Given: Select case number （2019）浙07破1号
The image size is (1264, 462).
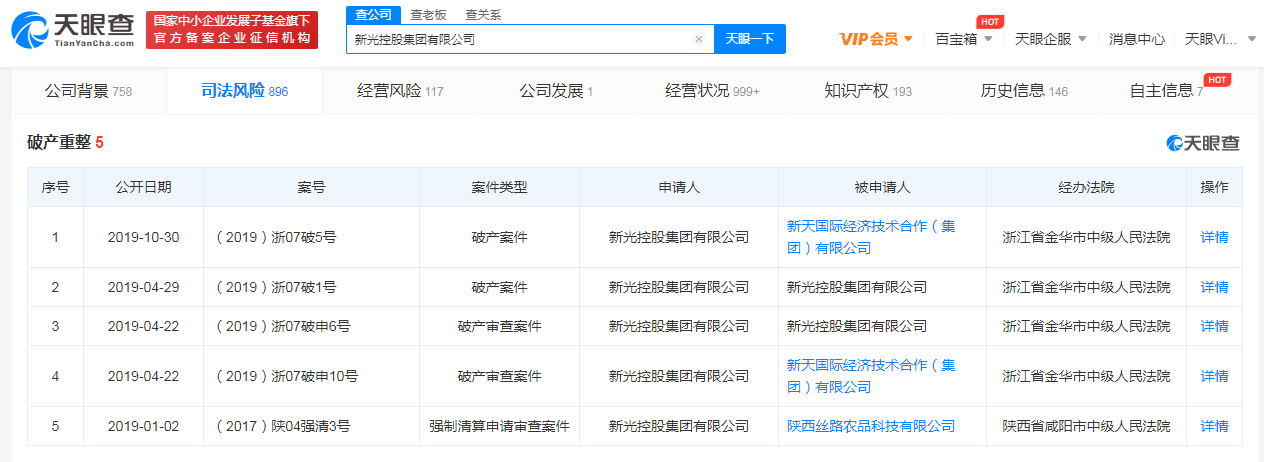Looking at the screenshot, I should (275, 287).
